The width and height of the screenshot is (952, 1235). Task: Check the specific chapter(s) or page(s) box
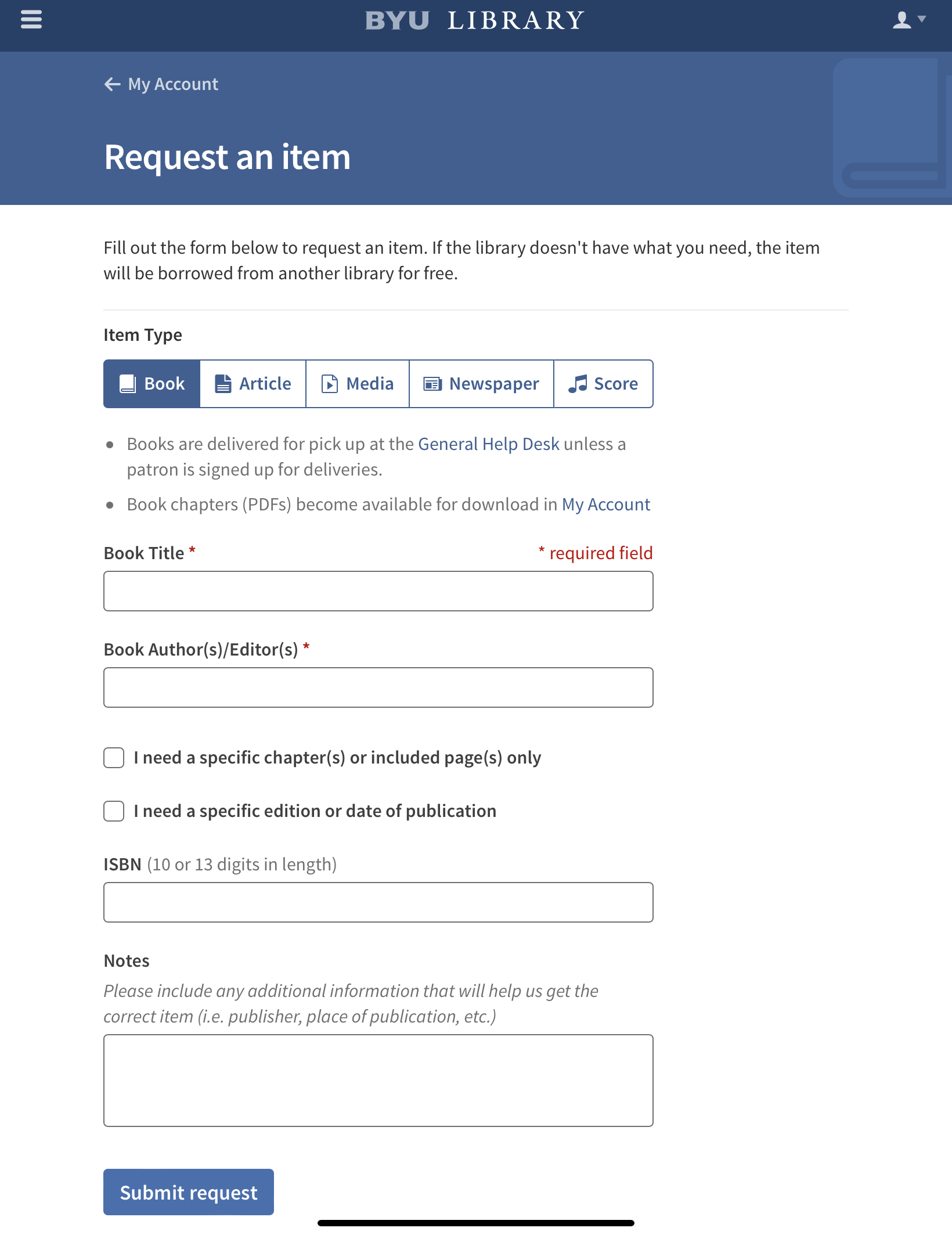click(114, 758)
